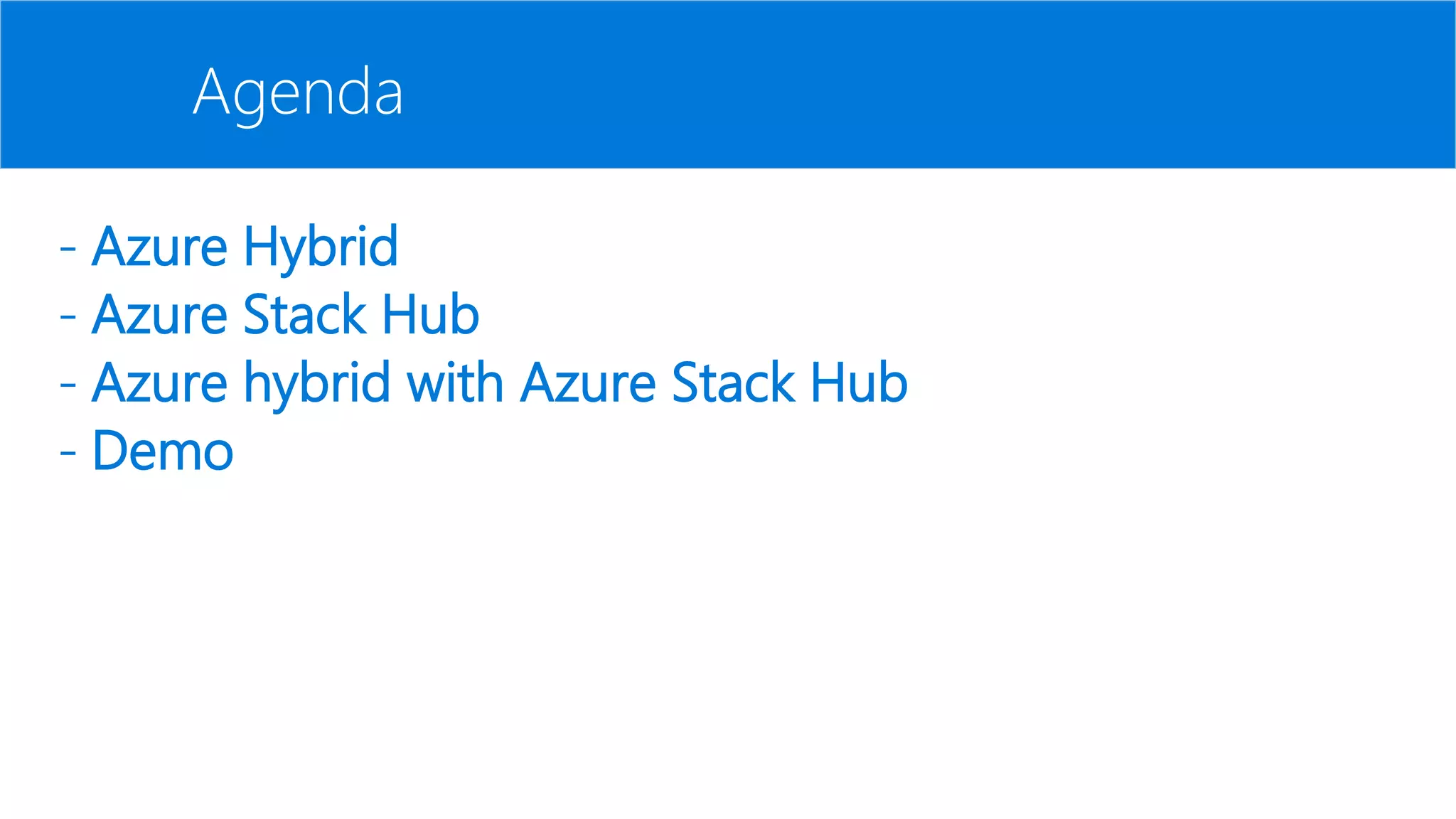Click the Agenda slide title

click(298, 92)
